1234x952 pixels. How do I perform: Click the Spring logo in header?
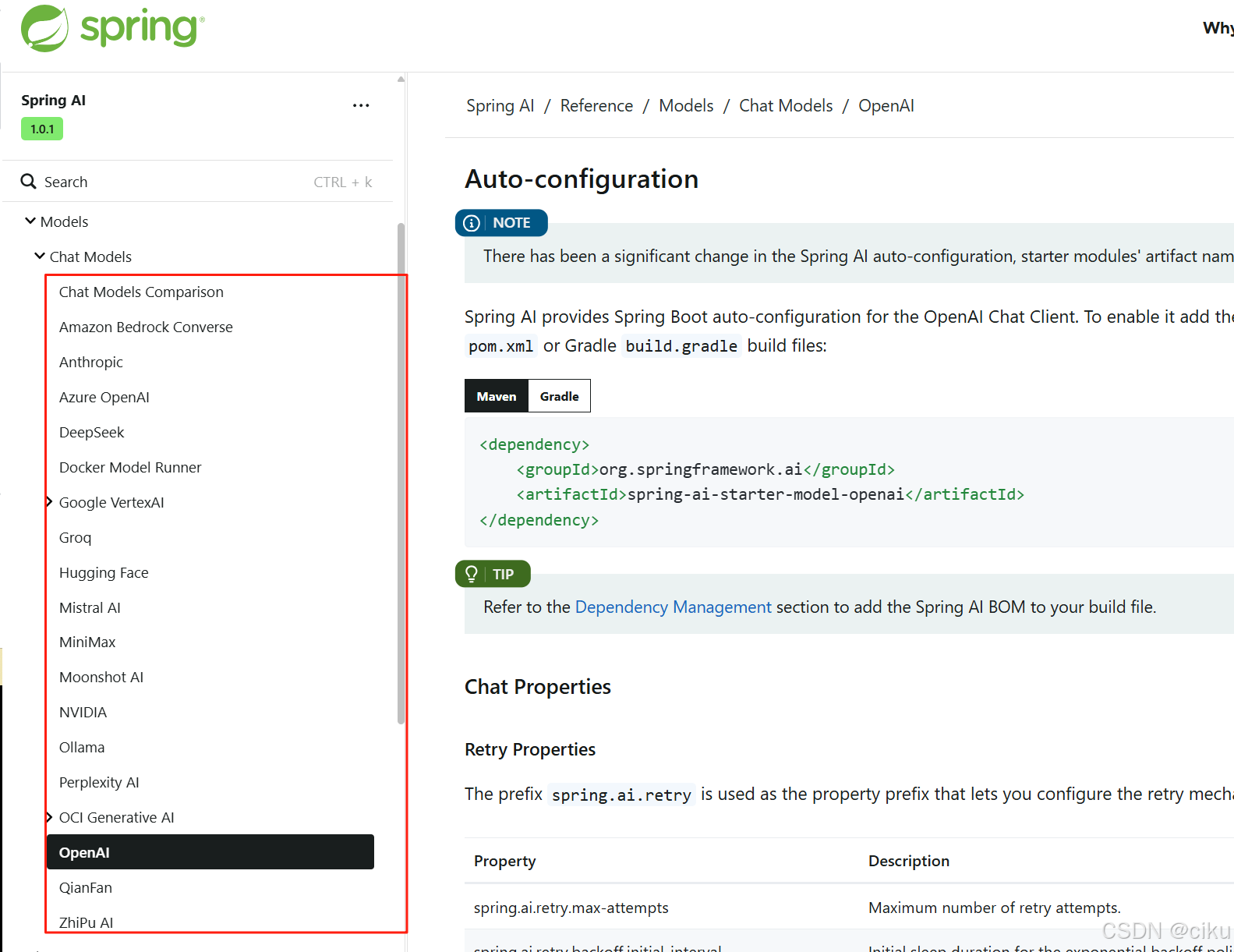(x=113, y=28)
